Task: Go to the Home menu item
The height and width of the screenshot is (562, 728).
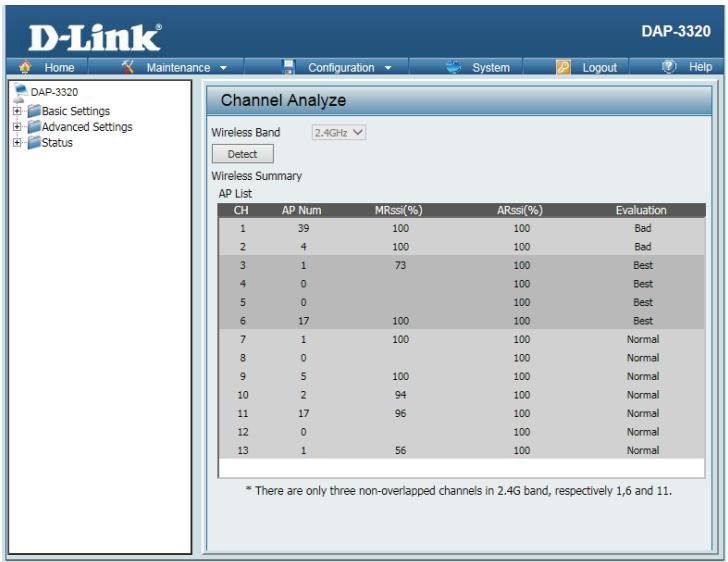Action: pos(59,67)
